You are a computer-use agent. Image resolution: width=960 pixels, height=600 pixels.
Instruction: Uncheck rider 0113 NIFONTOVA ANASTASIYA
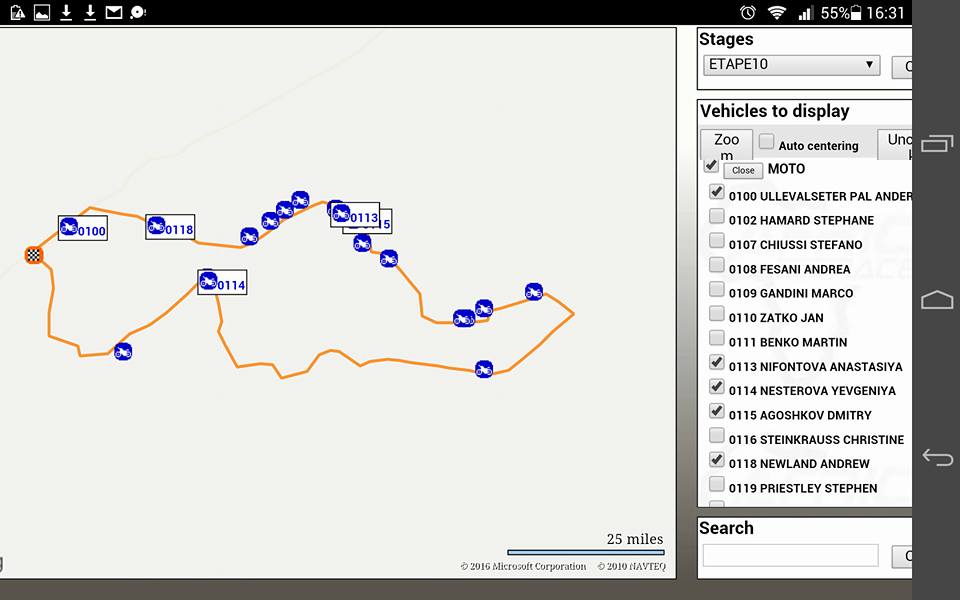coord(717,363)
